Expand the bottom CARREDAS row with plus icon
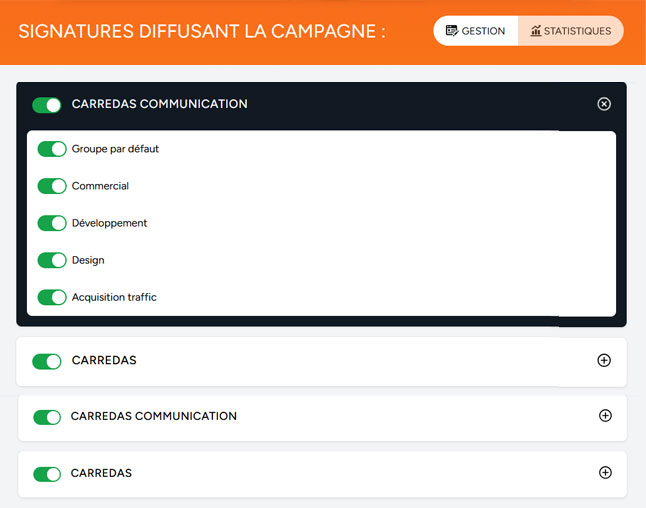646x508 pixels. coord(604,473)
